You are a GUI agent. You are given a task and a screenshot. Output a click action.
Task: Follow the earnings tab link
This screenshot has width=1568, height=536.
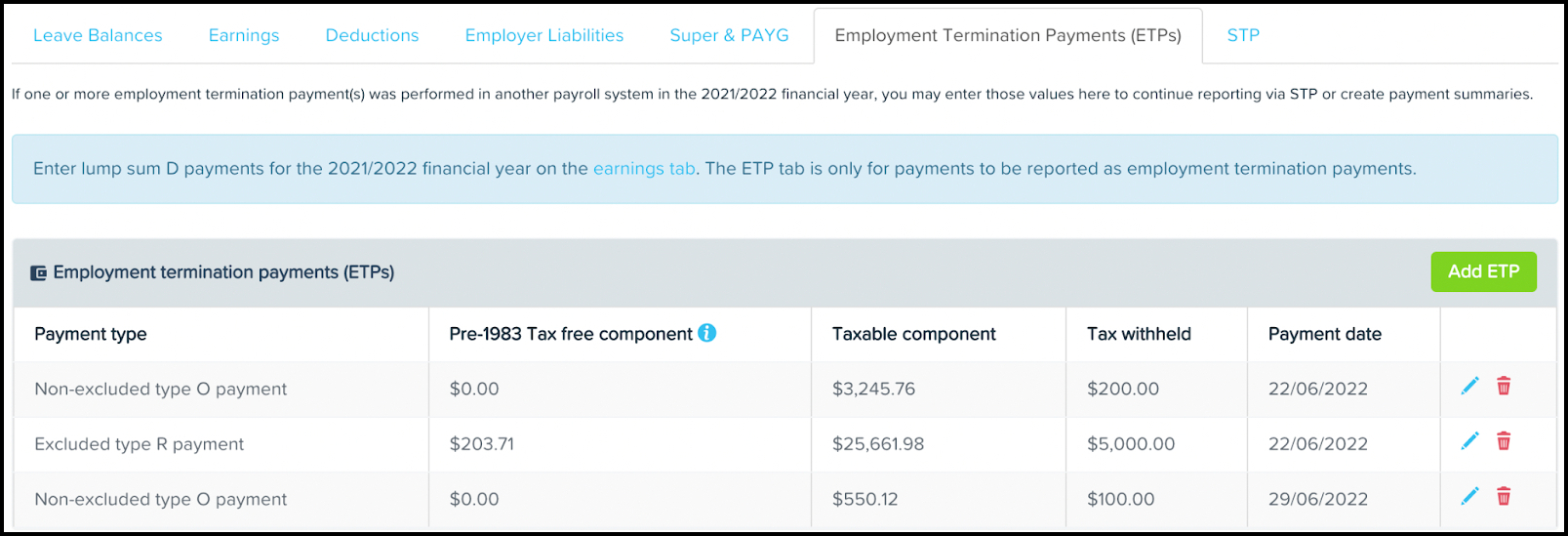[644, 169]
